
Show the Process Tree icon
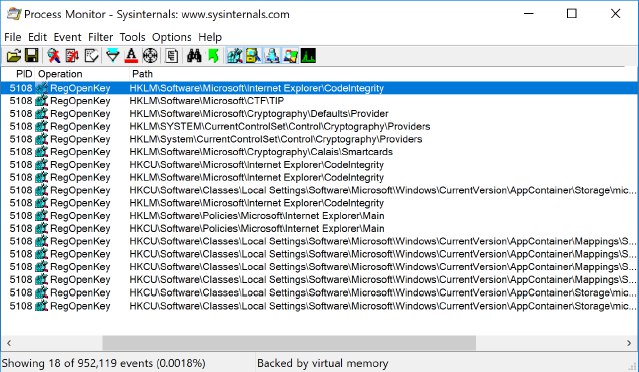tap(172, 55)
